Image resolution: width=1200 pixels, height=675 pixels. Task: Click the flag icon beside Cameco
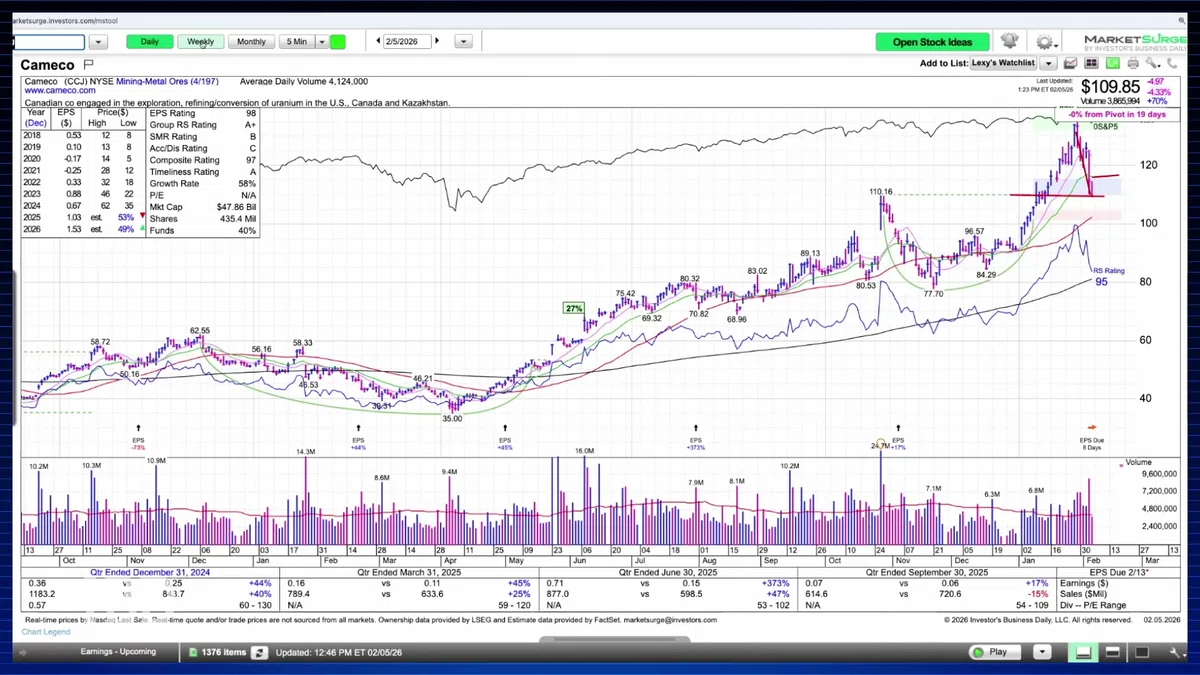tap(89, 65)
